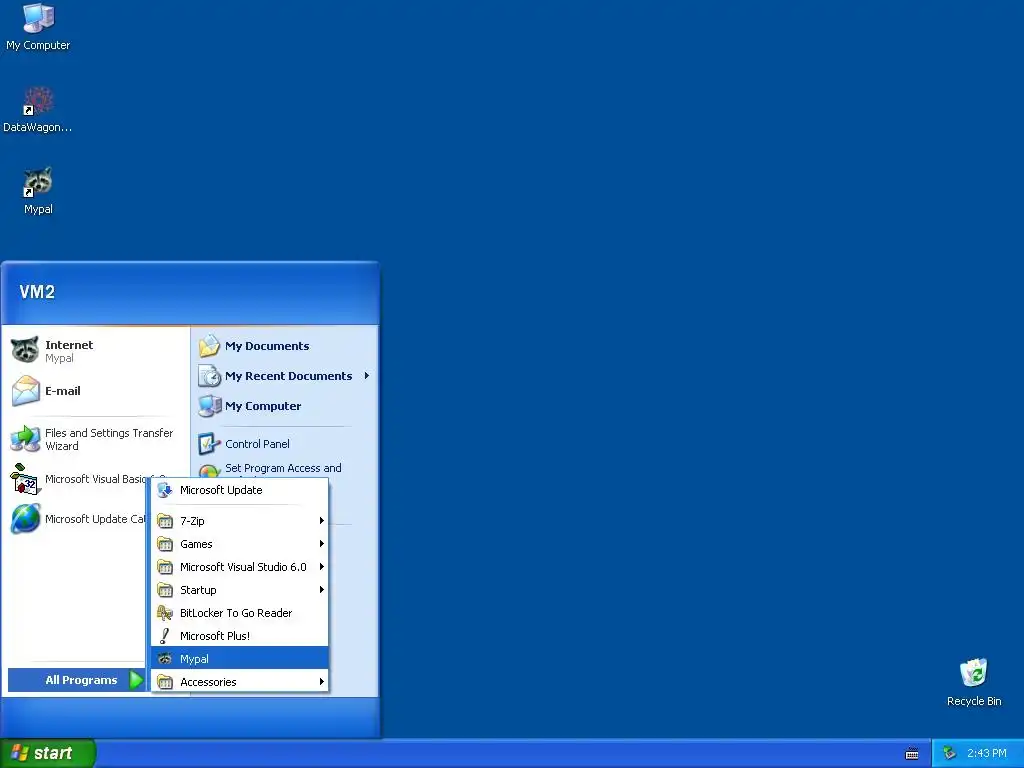
Task: Click the Mypal raccoon icon in programs list
Action: point(165,659)
